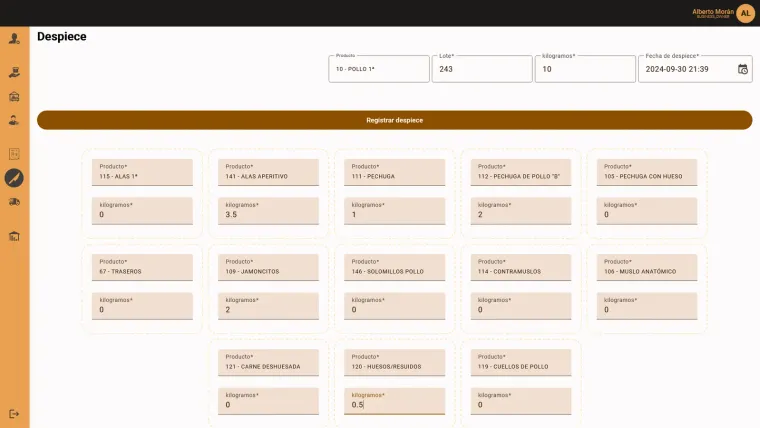Open product dropdown 109 - JAMONCITOS

coord(269,267)
